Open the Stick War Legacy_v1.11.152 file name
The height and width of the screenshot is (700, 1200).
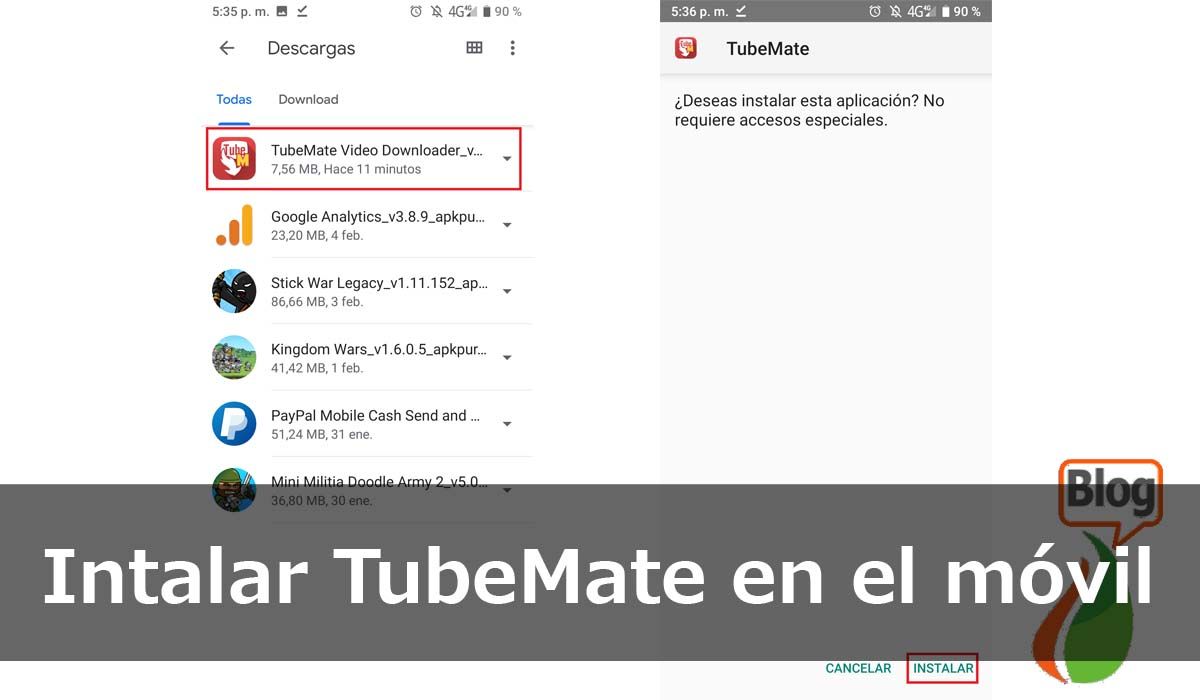(x=379, y=283)
